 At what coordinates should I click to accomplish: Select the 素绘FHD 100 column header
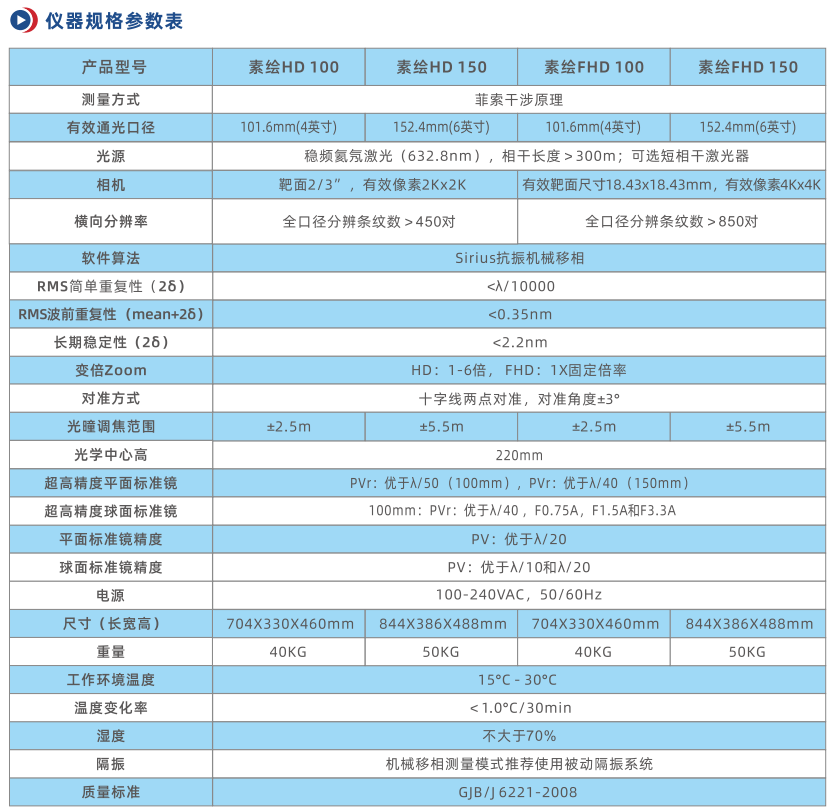tap(594, 68)
